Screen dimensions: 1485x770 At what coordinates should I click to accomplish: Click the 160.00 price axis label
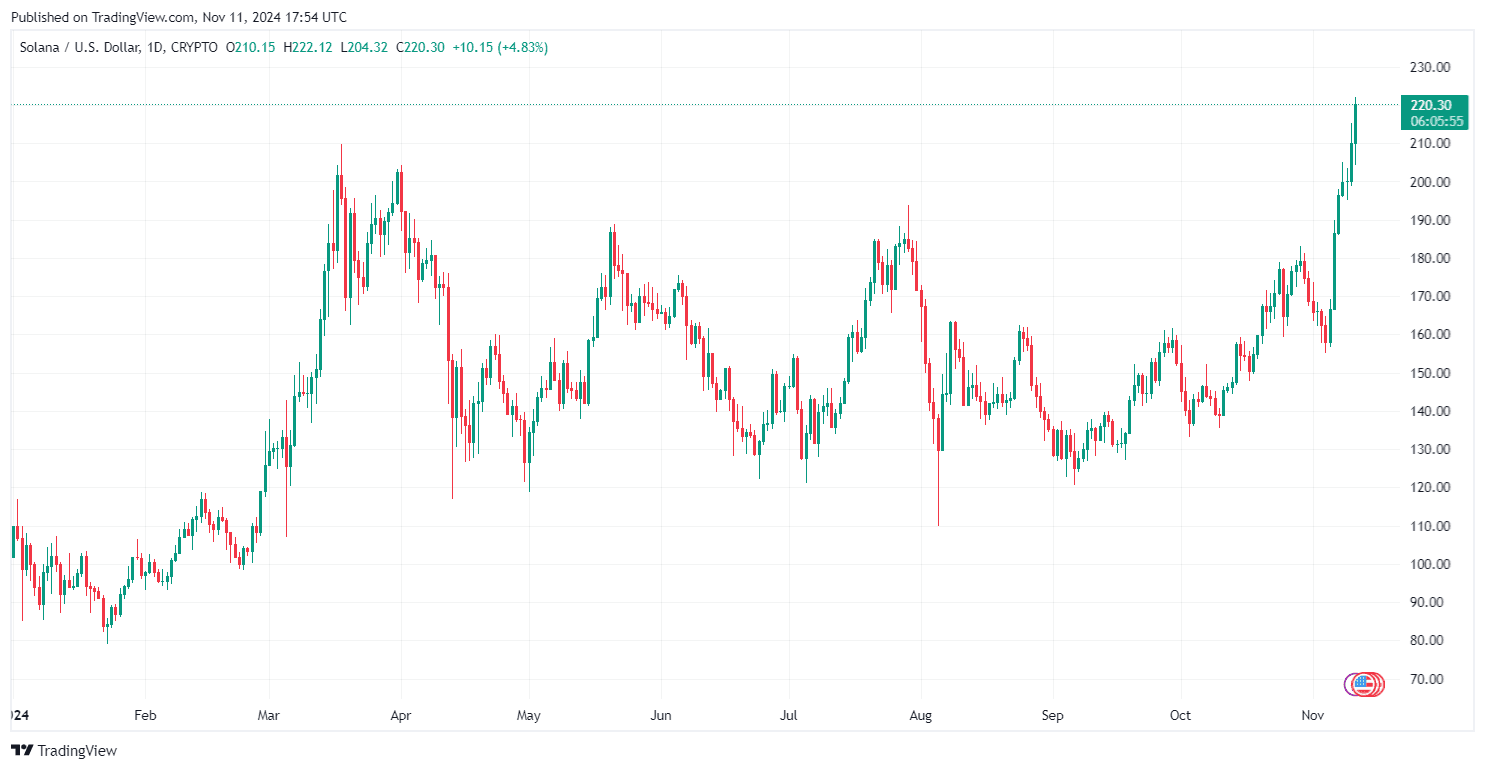pyautogui.click(x=1430, y=335)
